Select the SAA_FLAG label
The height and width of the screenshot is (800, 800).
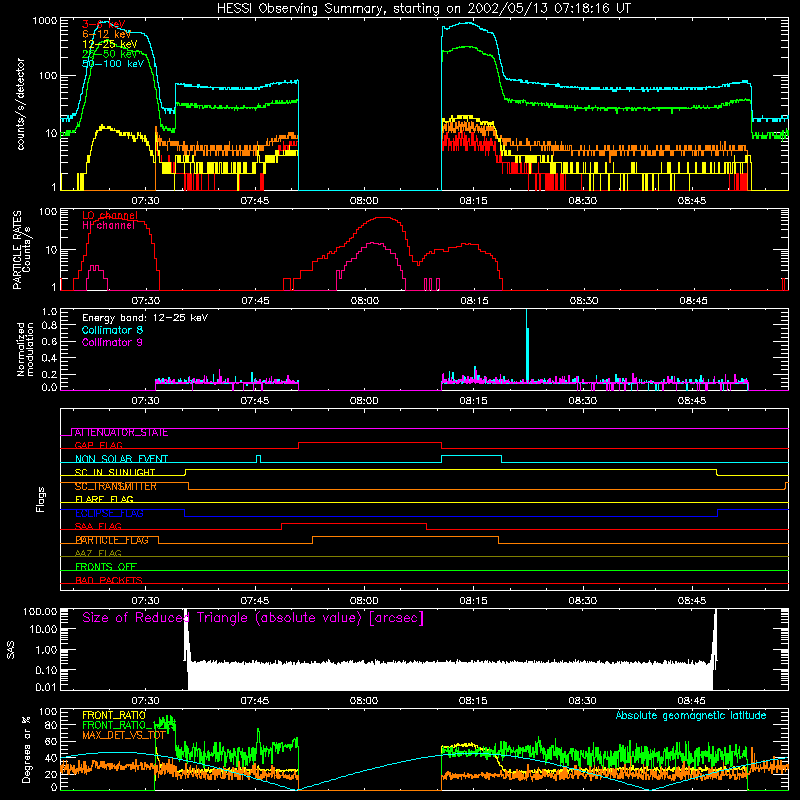pos(98,527)
